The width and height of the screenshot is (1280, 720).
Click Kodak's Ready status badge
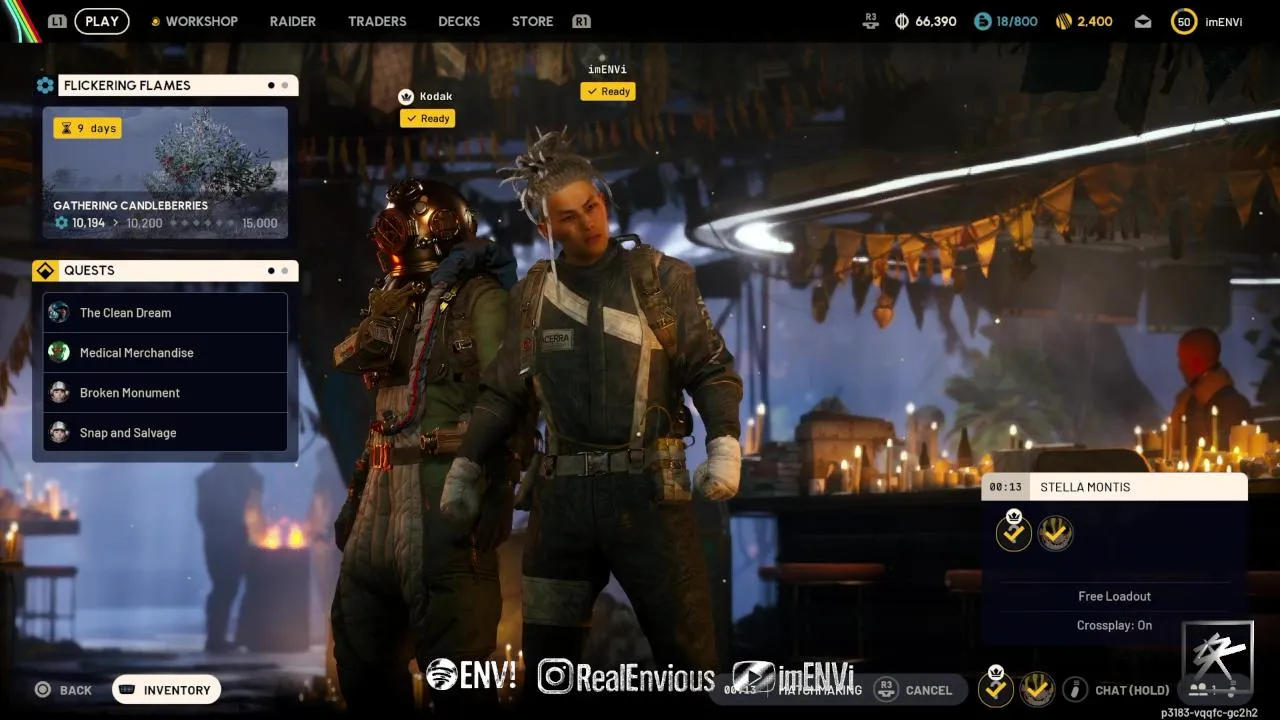coord(428,118)
